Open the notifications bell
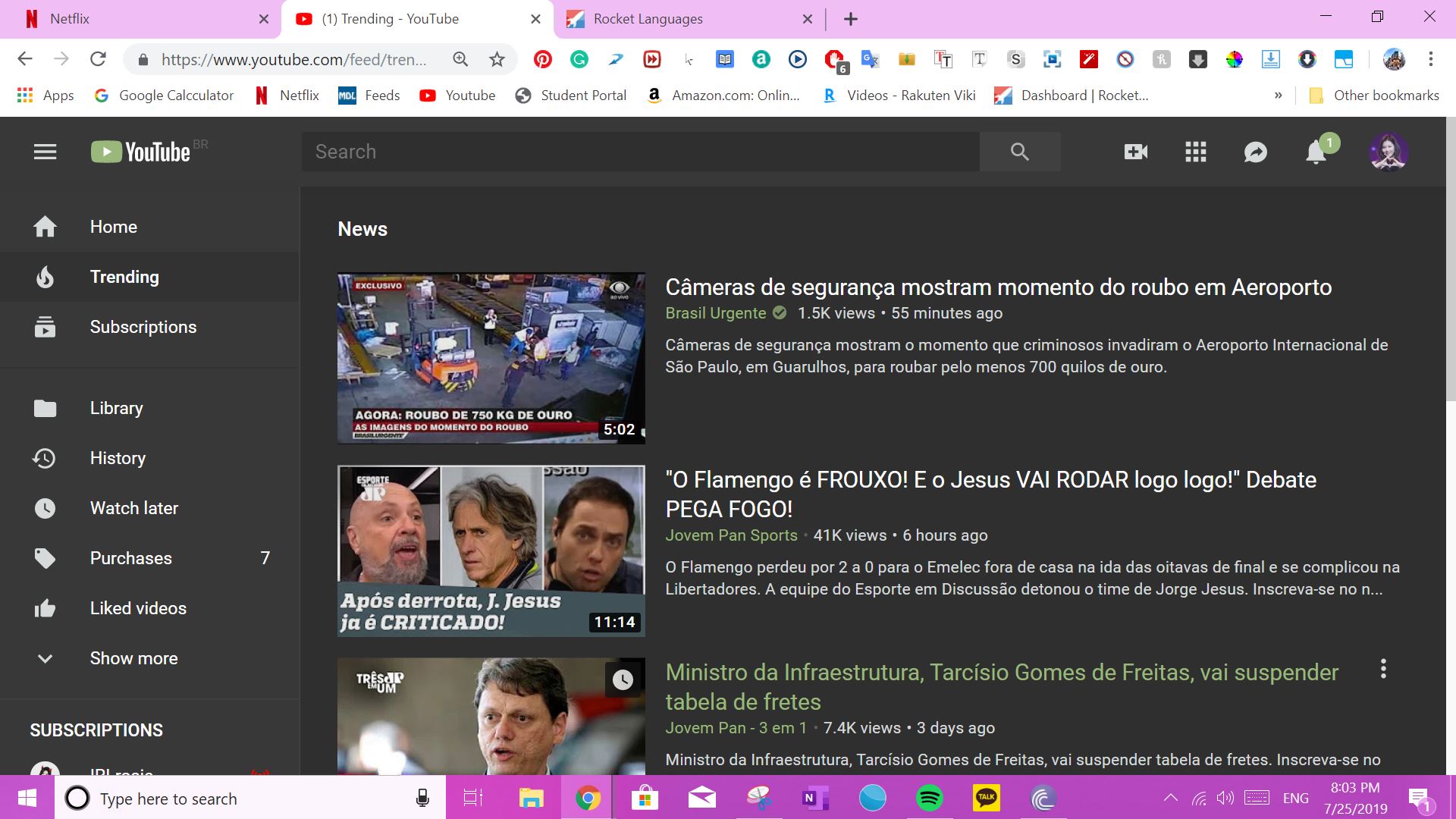 [1316, 152]
